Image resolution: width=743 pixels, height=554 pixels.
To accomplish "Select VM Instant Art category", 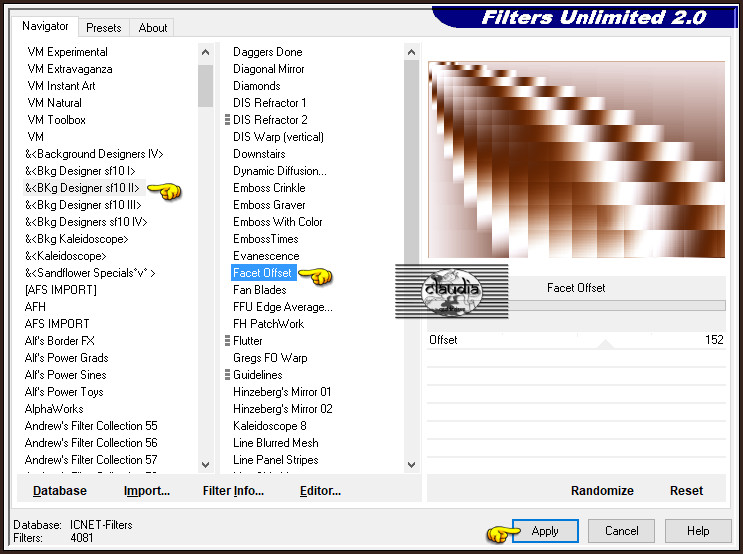I will click(61, 86).
